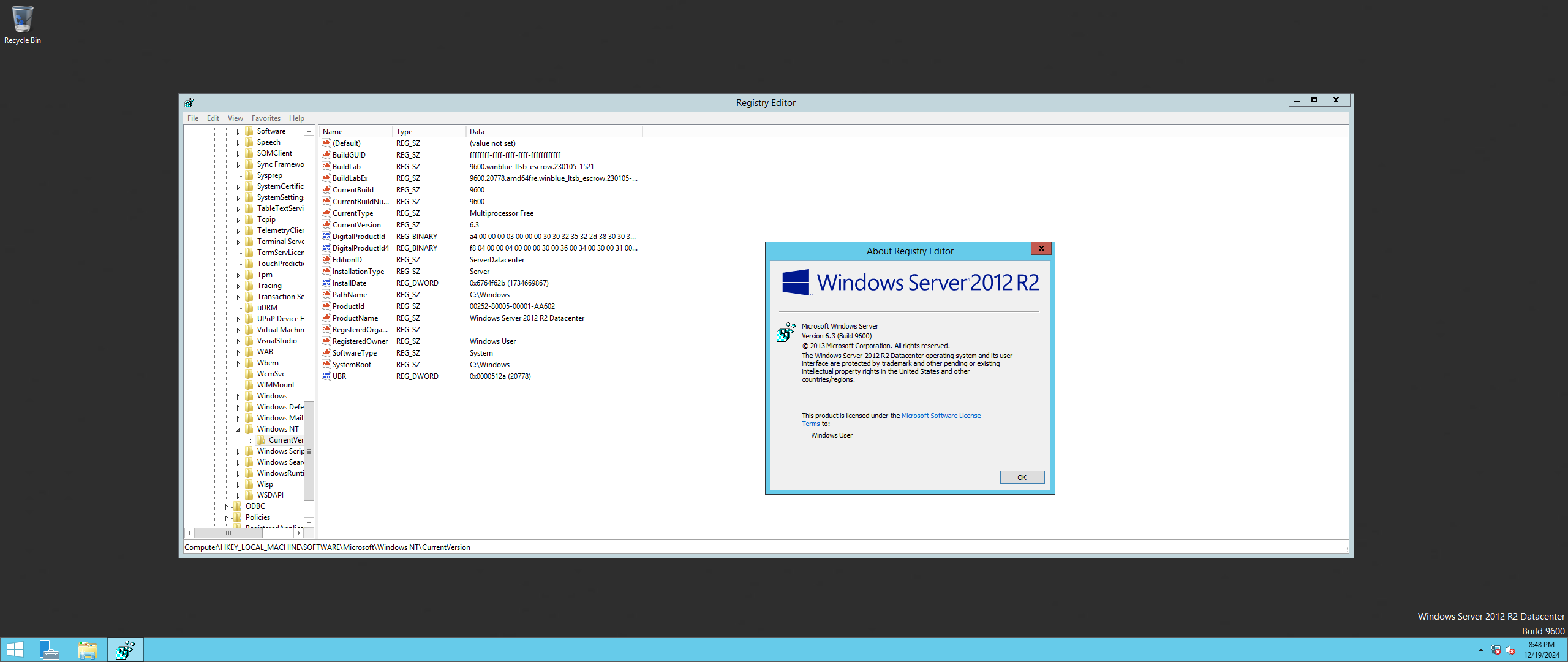This screenshot has width=1568, height=662.
Task: Select the ProductName string value icon
Action: tap(326, 318)
